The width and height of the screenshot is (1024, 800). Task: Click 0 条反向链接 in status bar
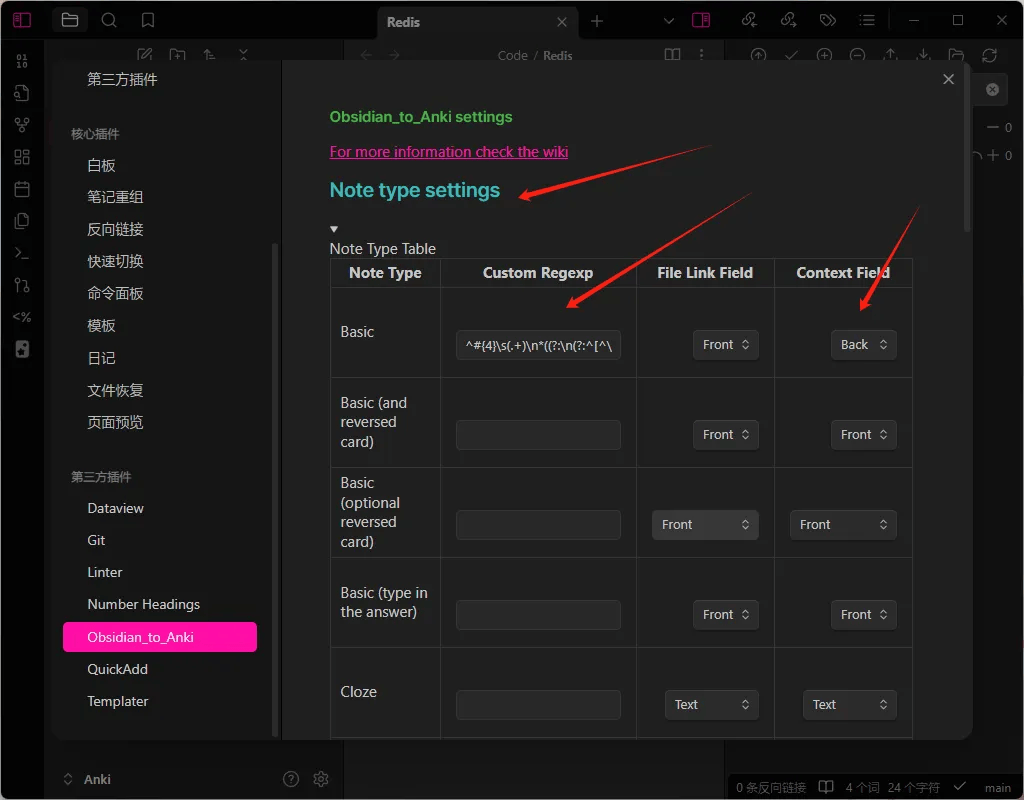pyautogui.click(x=771, y=788)
